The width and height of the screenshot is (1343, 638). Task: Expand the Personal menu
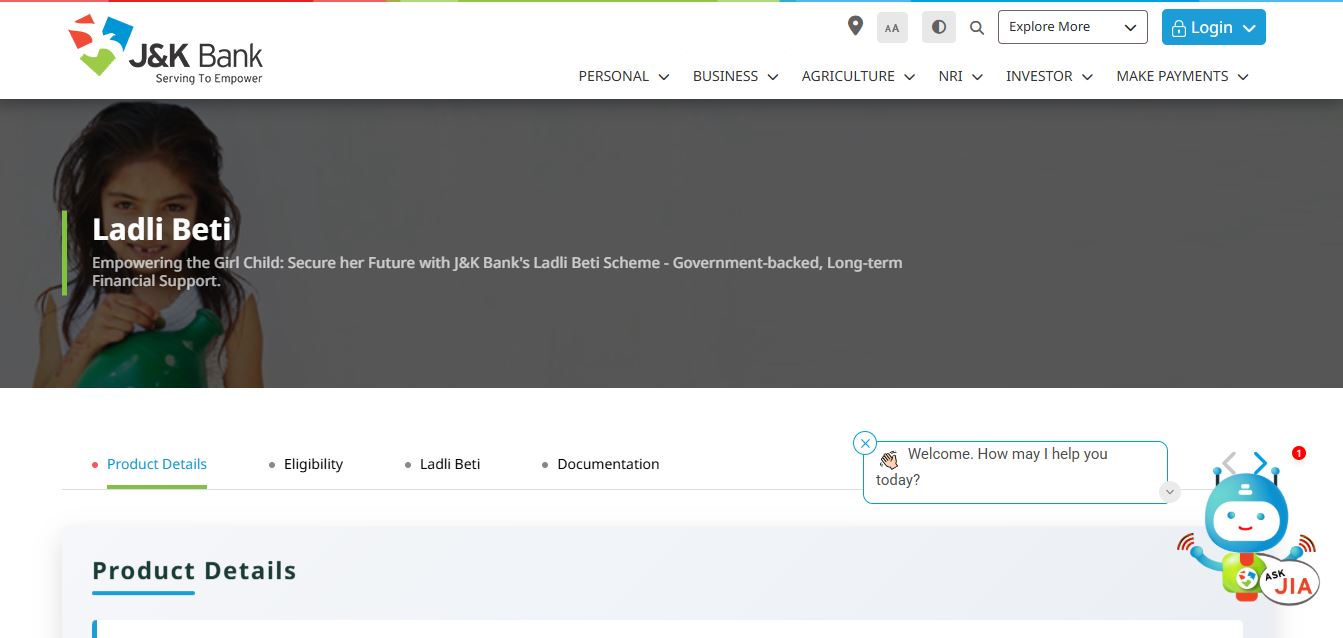pos(623,76)
